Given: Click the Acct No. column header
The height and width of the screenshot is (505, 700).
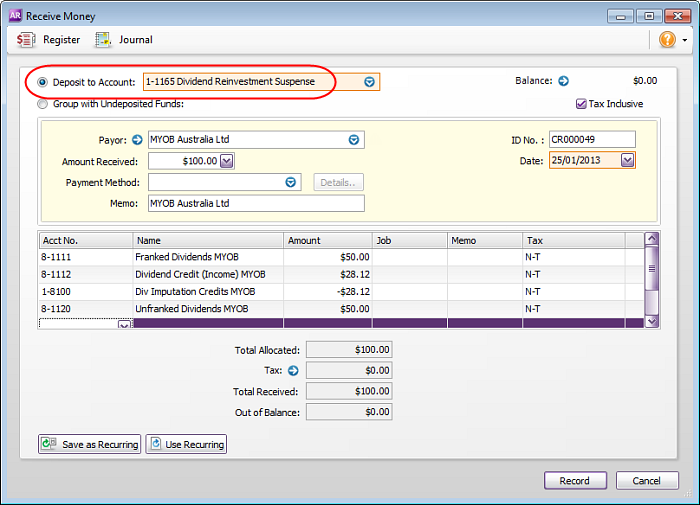Looking at the screenshot, I should pyautogui.click(x=86, y=240).
